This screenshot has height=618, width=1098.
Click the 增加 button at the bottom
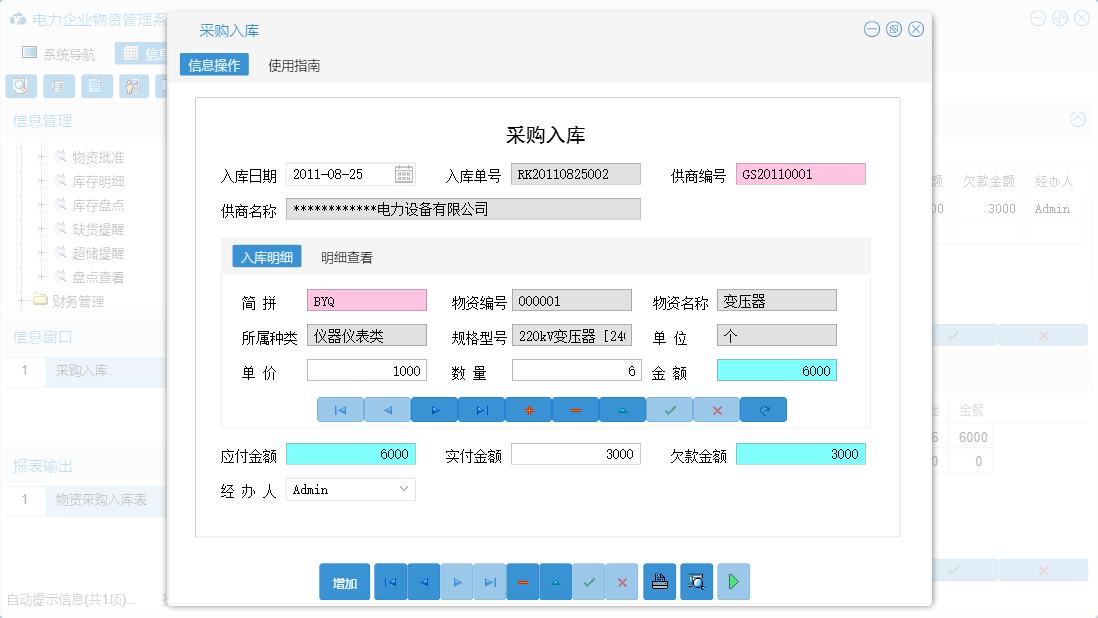[344, 581]
